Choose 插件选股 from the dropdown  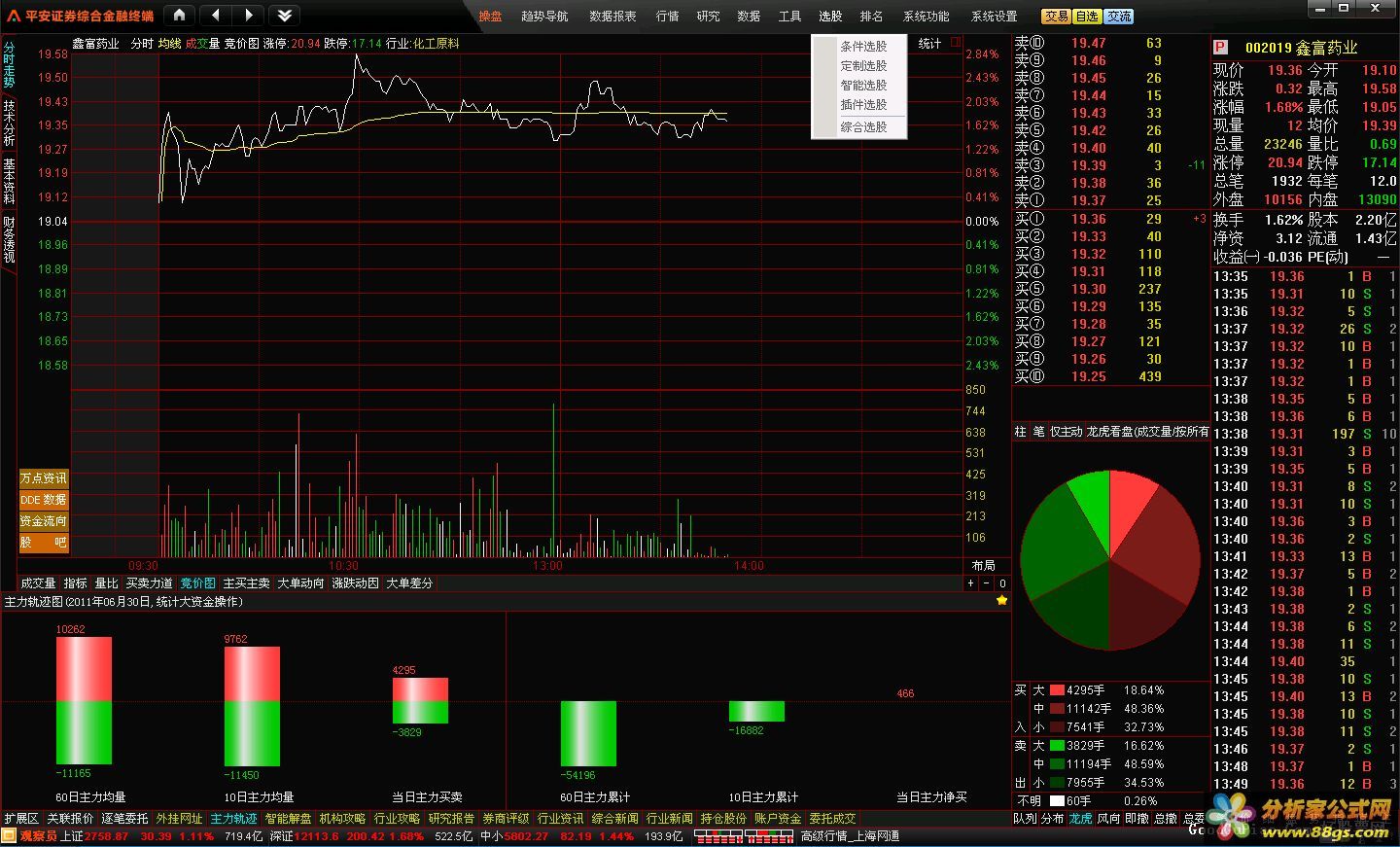point(863,104)
